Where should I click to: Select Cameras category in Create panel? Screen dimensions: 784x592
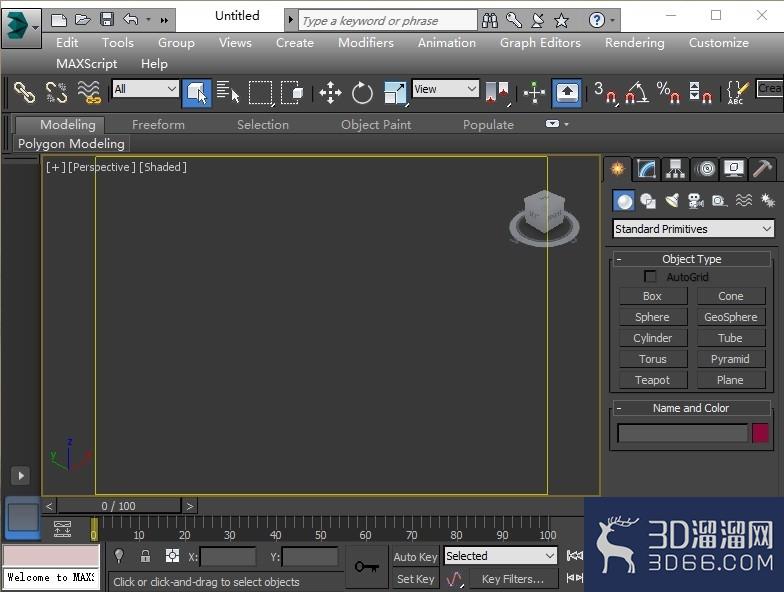click(696, 201)
